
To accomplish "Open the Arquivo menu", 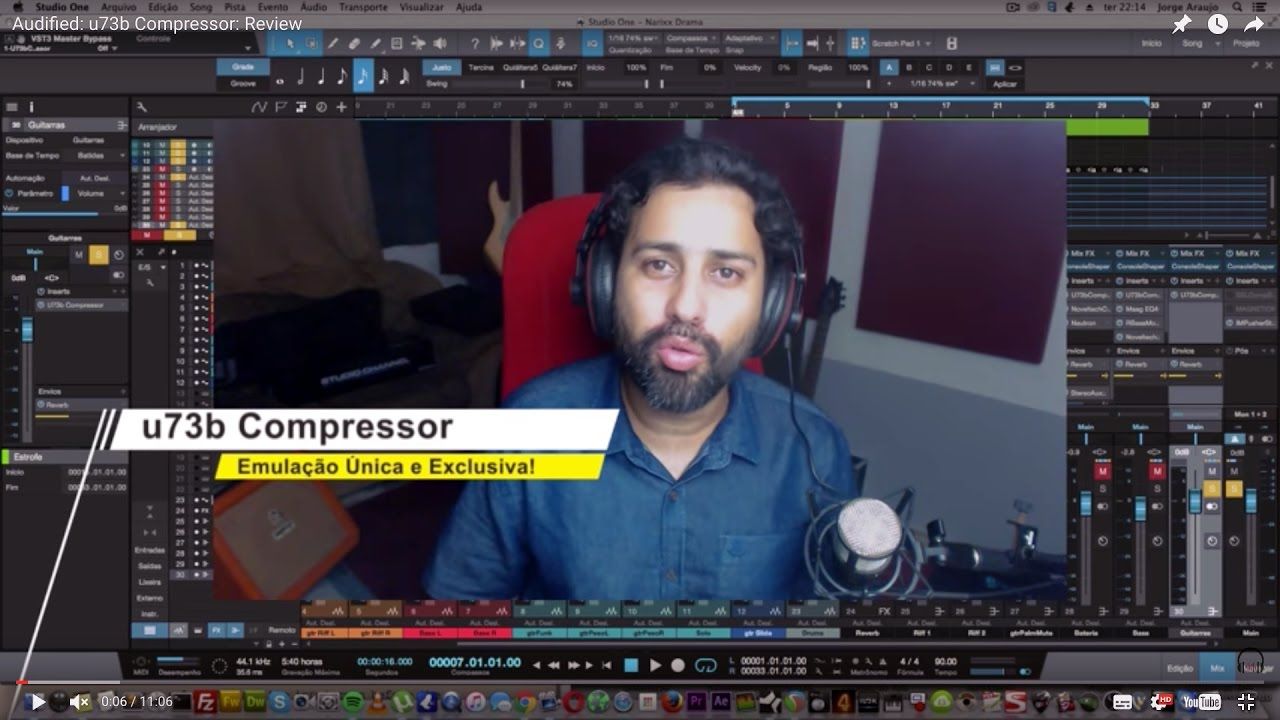I will point(118,7).
